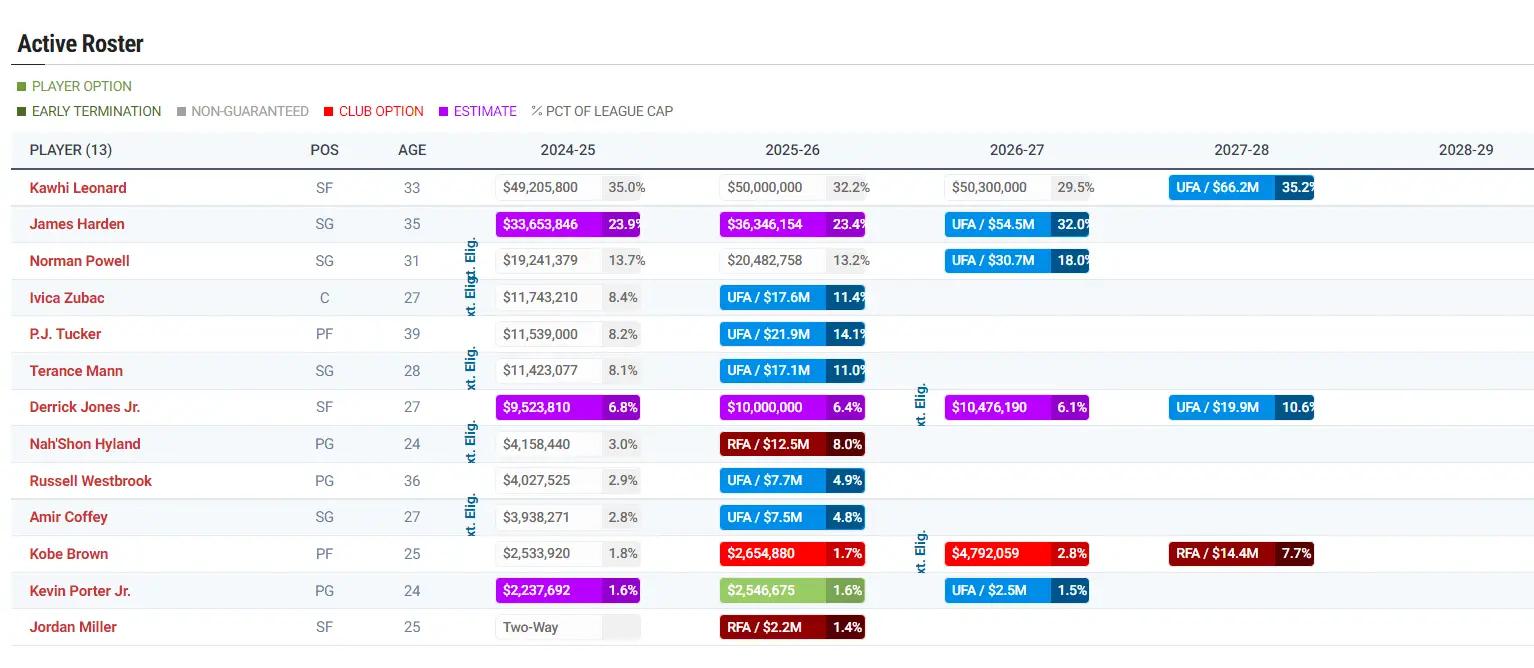
Task: Select Jordan Miller's player link
Action: (73, 627)
